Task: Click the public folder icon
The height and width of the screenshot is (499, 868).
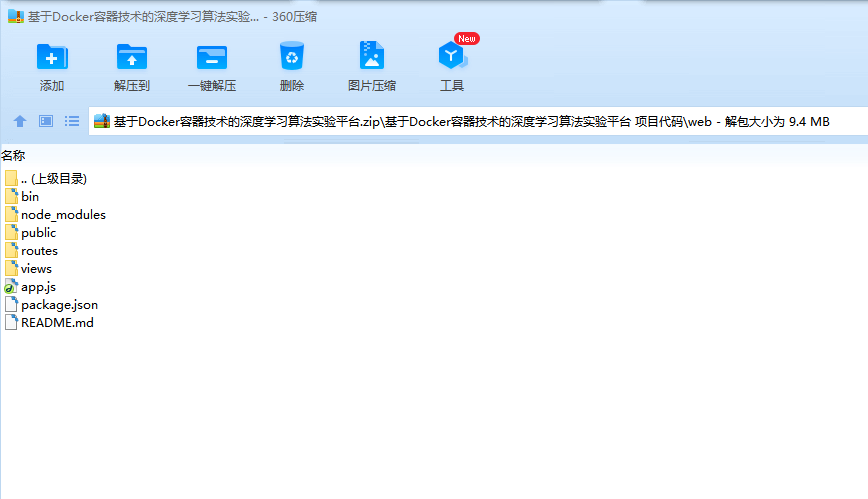Action: coord(11,233)
